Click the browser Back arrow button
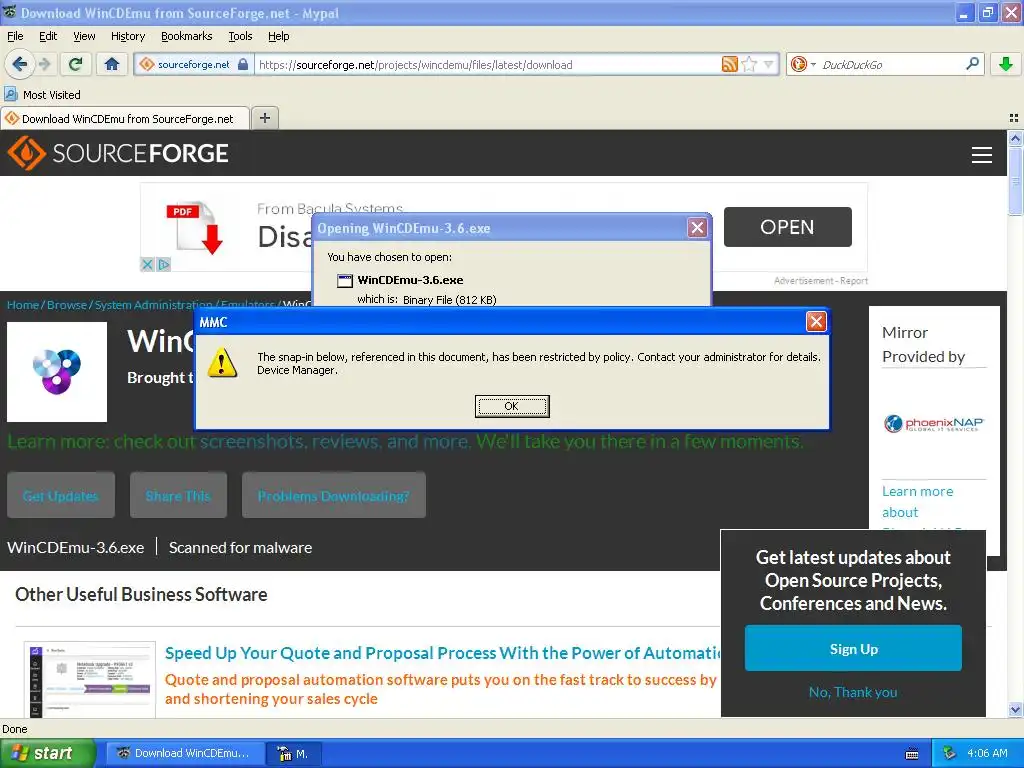 (x=19, y=64)
